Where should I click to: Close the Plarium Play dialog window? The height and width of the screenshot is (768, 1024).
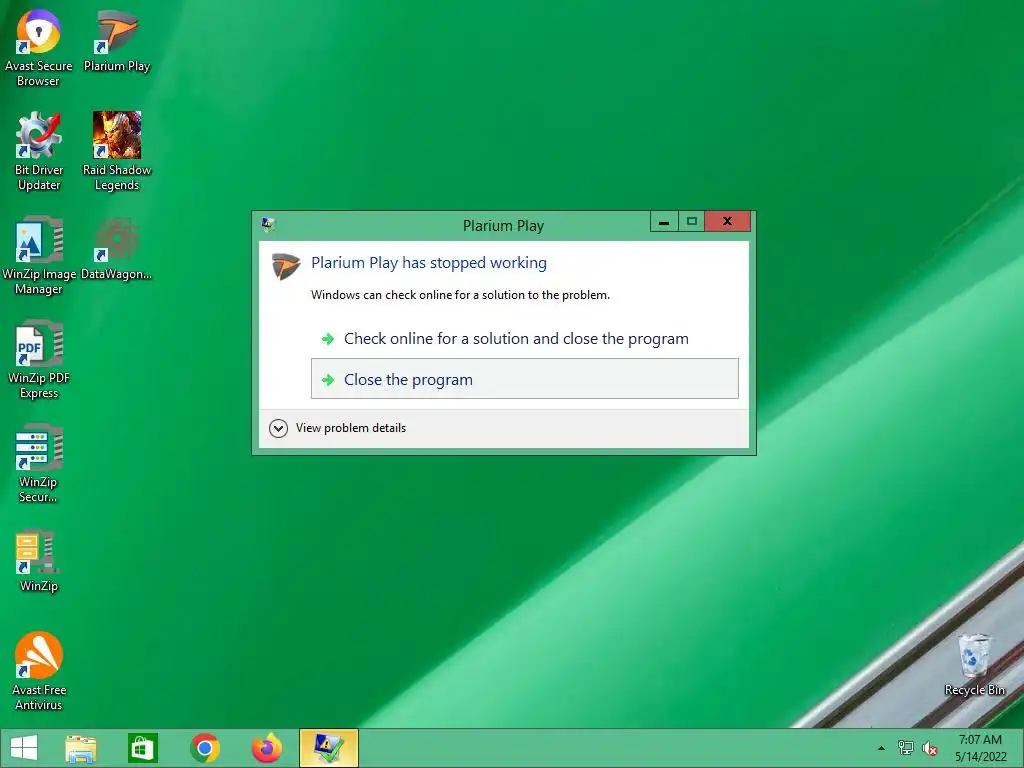coord(728,221)
